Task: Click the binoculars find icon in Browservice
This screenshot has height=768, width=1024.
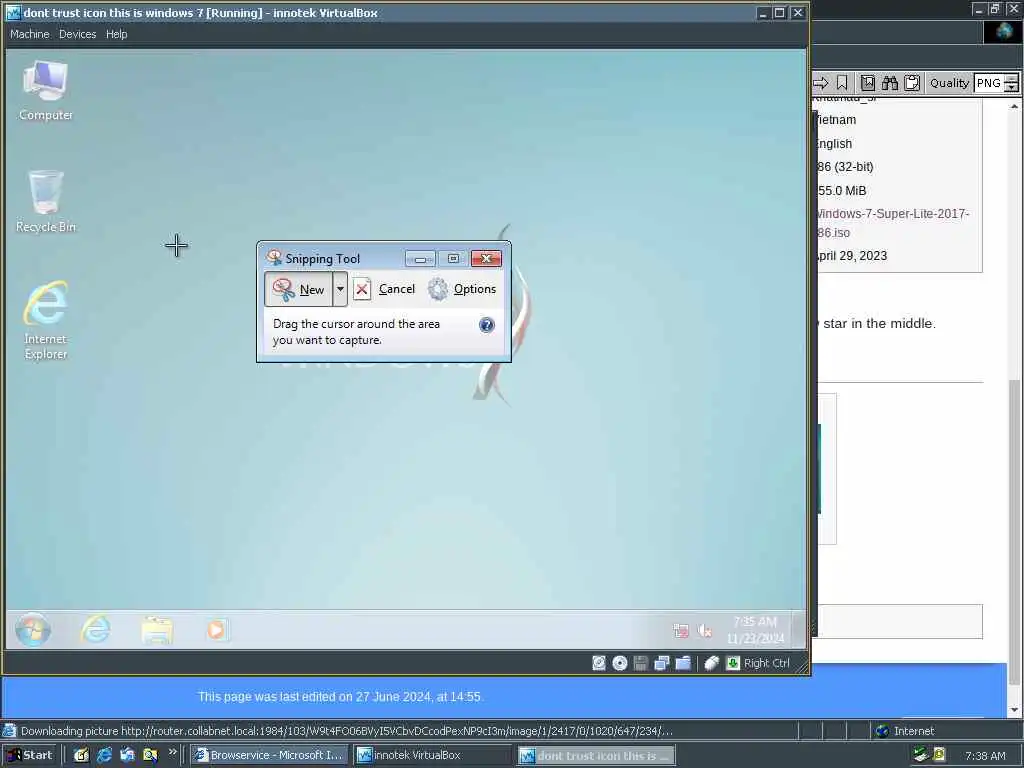Action: click(889, 83)
